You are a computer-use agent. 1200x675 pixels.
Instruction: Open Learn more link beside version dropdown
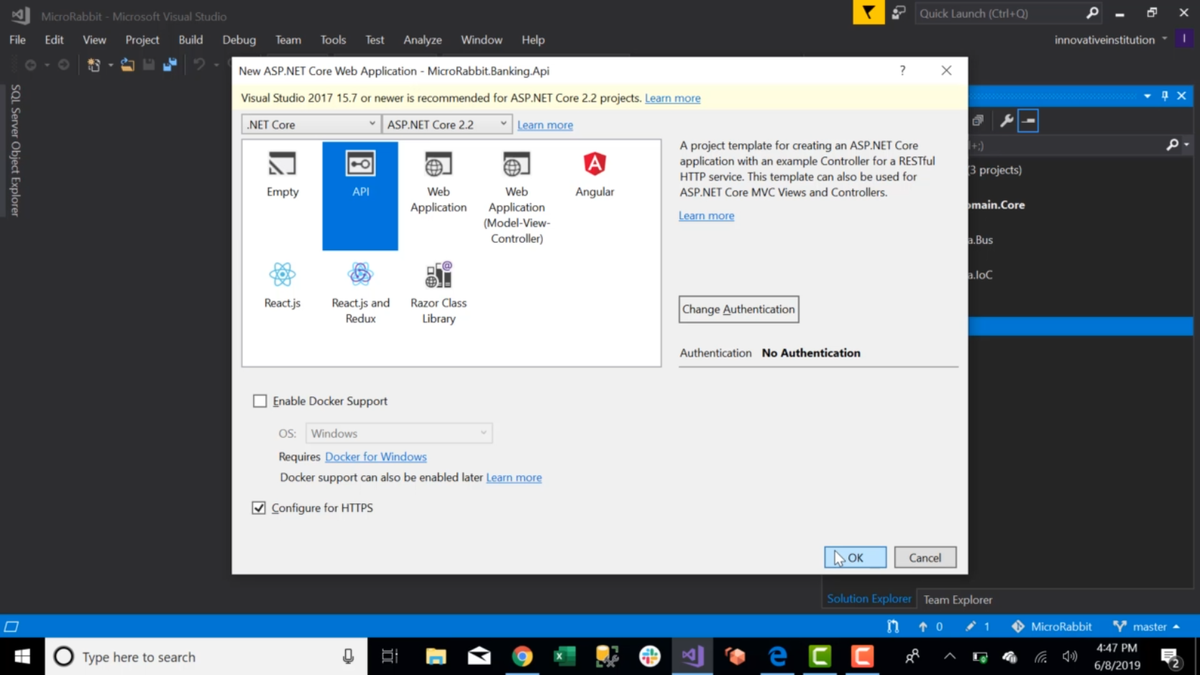click(545, 125)
